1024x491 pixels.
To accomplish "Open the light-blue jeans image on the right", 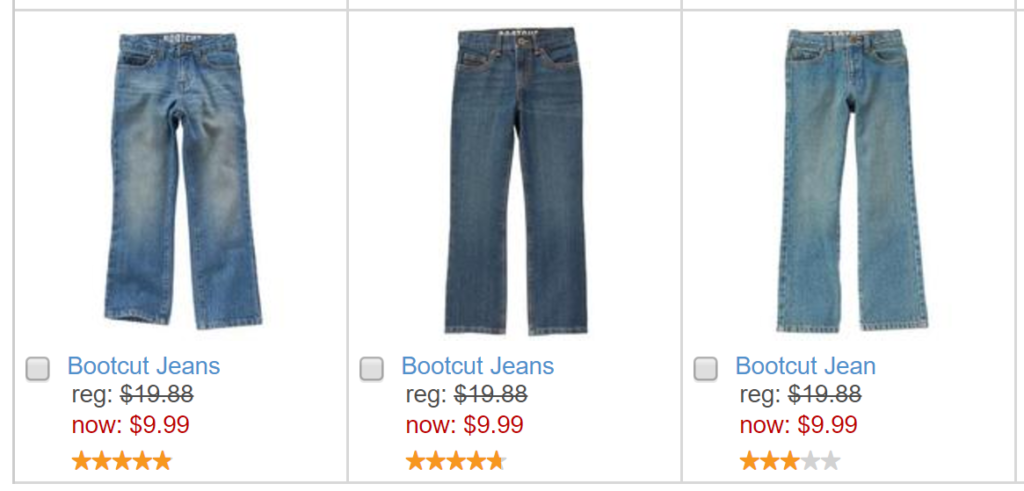I will click(850, 180).
